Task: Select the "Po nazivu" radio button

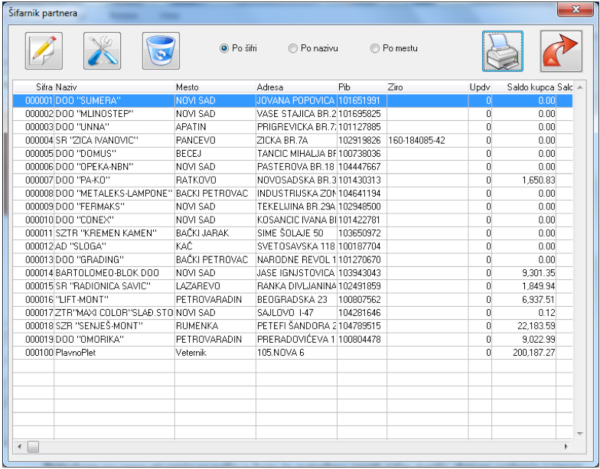Action: [292, 47]
